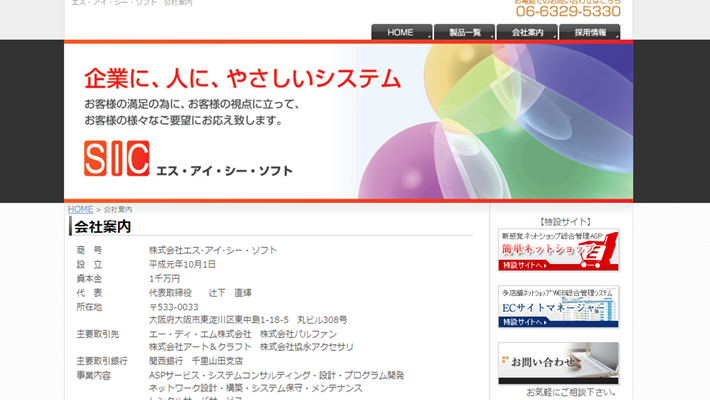The width and height of the screenshot is (710, 400).
Task: Select bank text 関西銀行 千里山田支店
Action: coord(196,361)
